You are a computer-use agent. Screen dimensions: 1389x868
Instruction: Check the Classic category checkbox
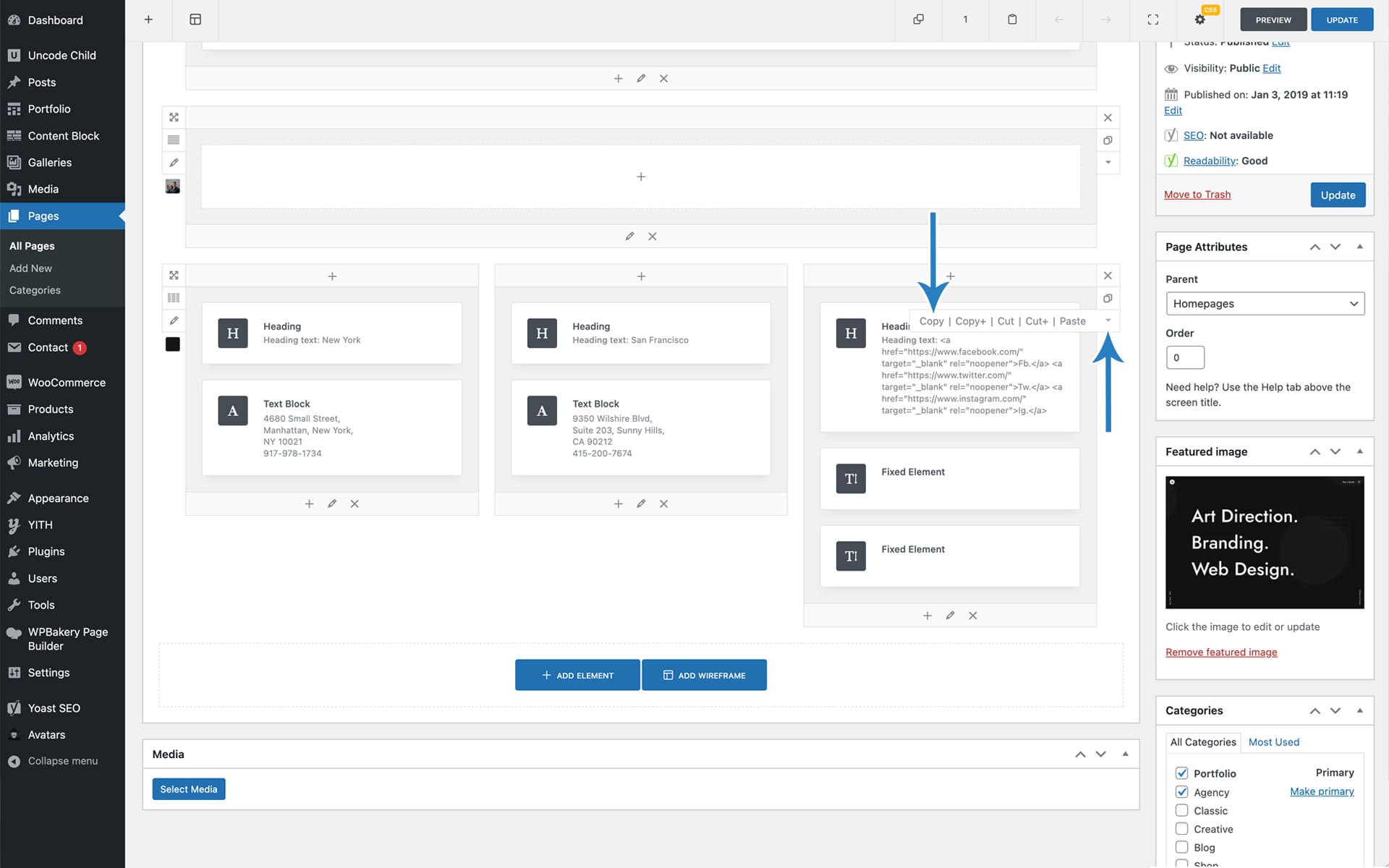pyautogui.click(x=1181, y=810)
